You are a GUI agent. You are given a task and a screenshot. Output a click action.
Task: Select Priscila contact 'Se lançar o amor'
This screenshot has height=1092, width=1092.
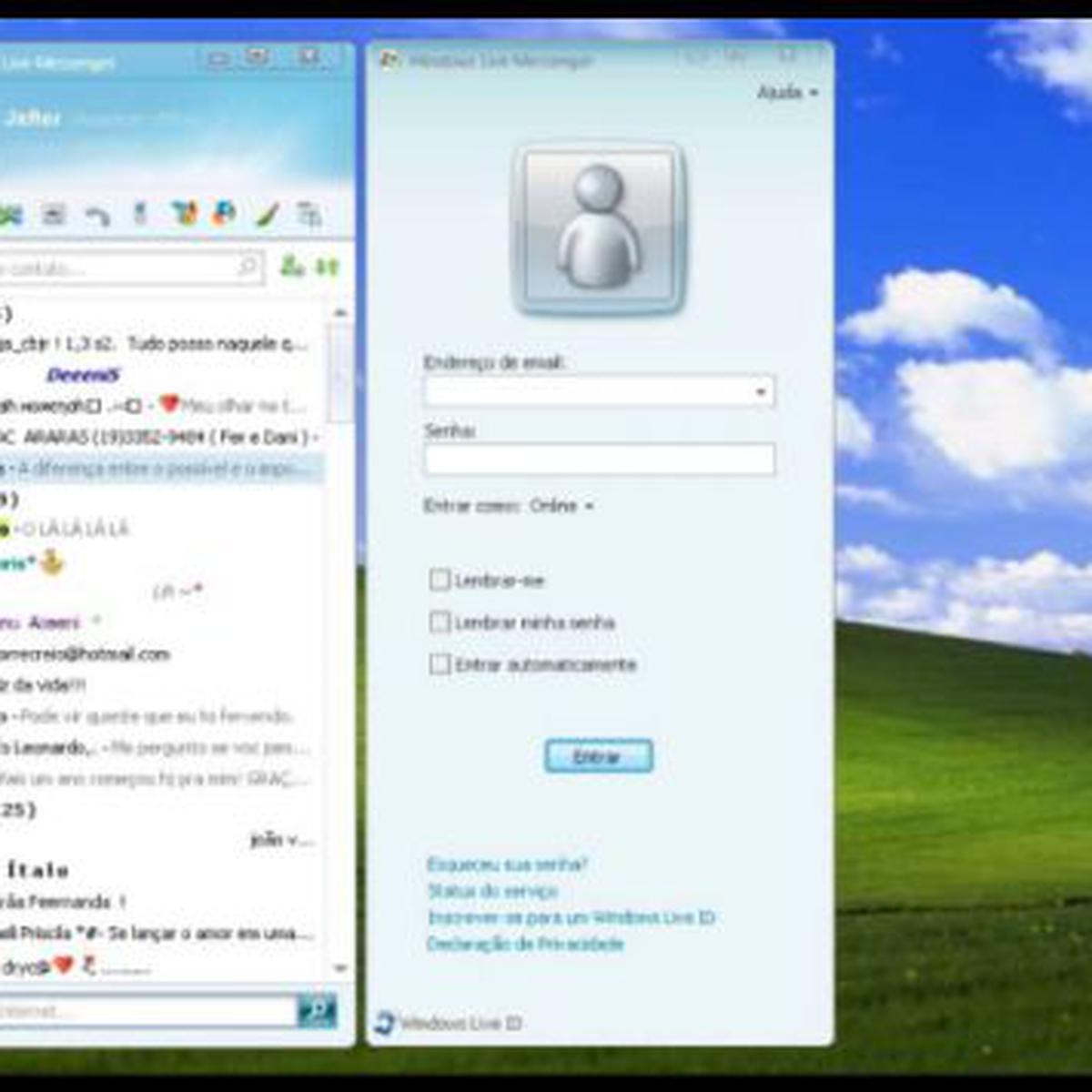click(x=161, y=933)
